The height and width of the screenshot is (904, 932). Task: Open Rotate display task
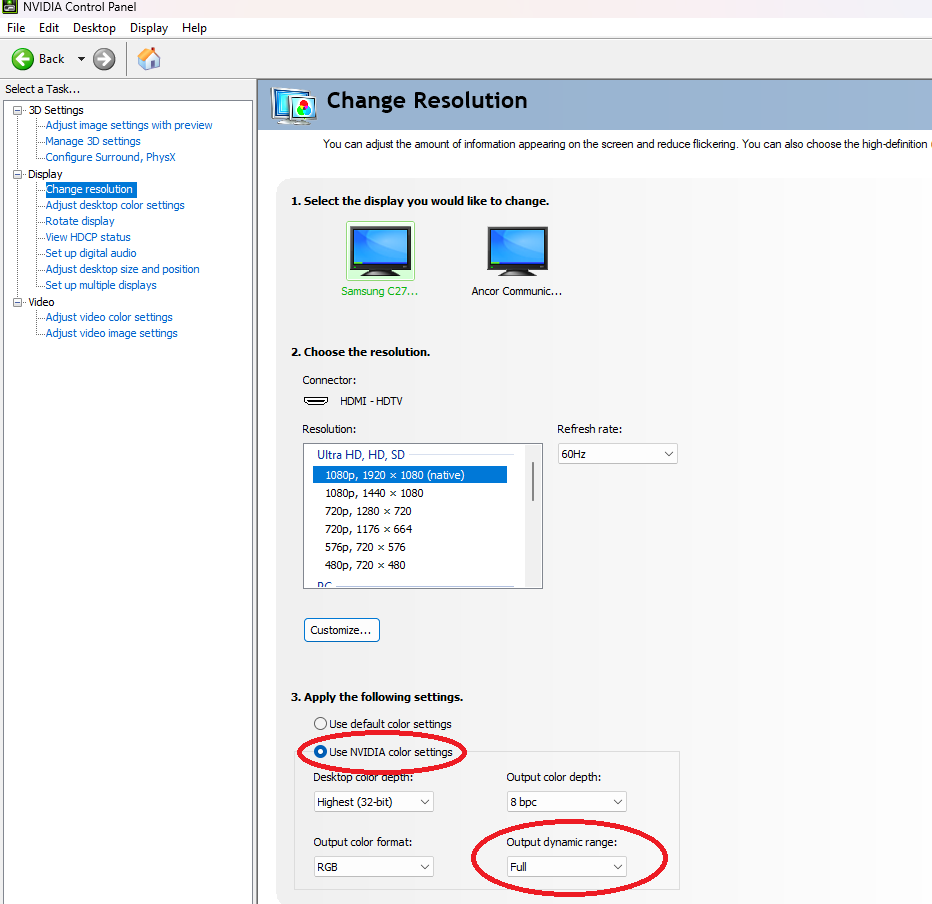click(x=80, y=221)
